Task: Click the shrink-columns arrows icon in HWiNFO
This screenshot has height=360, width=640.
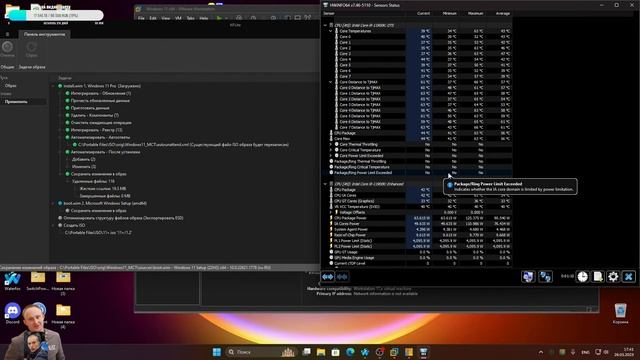Action: (342, 277)
